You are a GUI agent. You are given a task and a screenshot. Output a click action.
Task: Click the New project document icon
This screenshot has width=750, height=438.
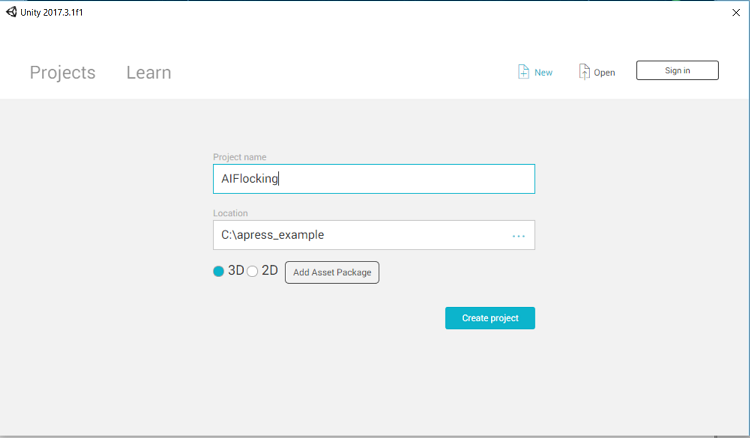tap(523, 72)
